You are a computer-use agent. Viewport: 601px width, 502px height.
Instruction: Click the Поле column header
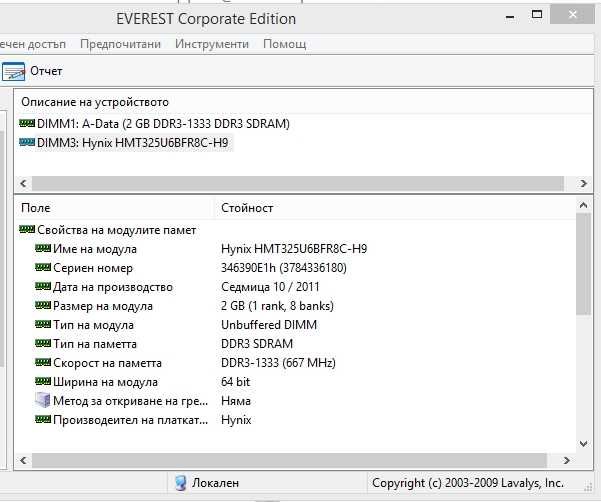36,208
